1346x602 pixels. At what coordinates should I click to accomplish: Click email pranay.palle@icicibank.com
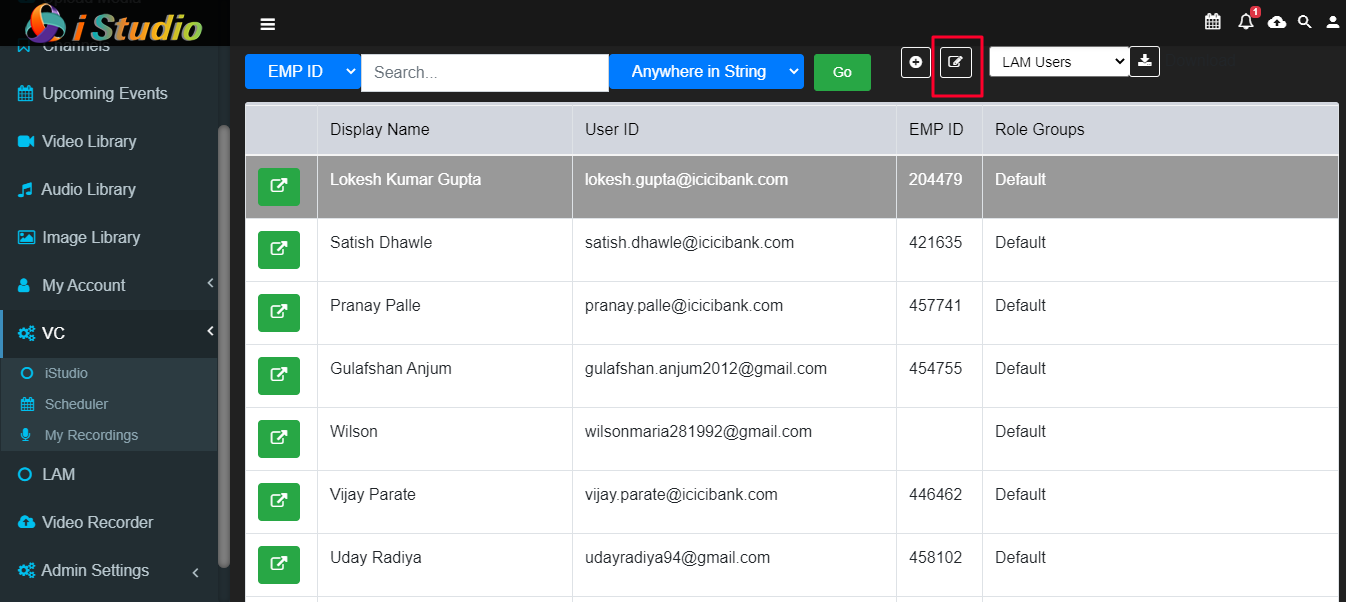coord(684,306)
